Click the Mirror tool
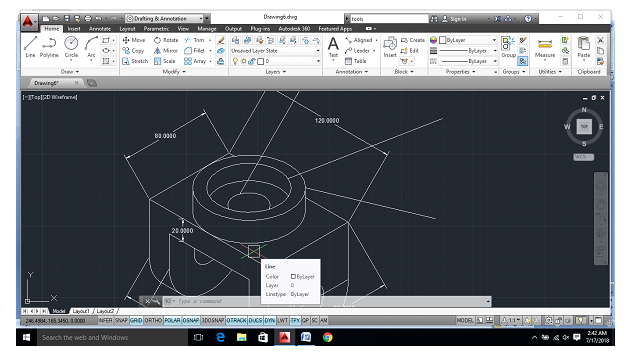This screenshot has height=362, width=633. tap(166, 50)
